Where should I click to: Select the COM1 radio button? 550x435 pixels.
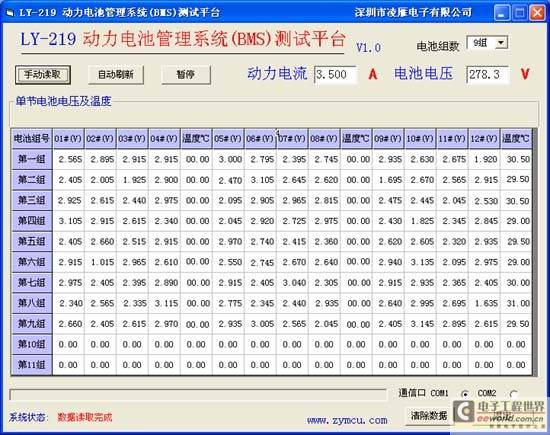464,394
